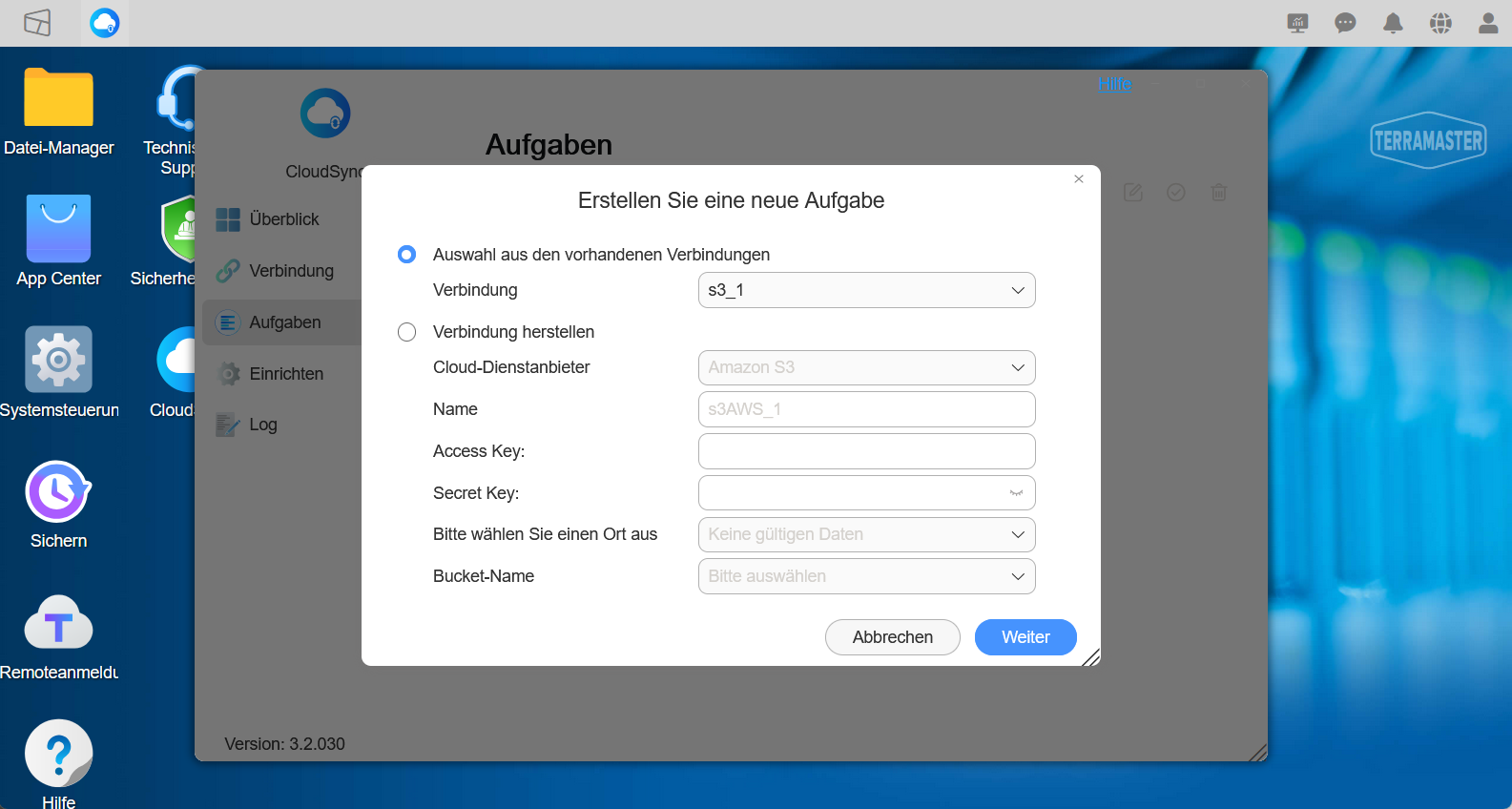1512x809 pixels.
Task: Open the user account icon
Action: [x=1488, y=23]
